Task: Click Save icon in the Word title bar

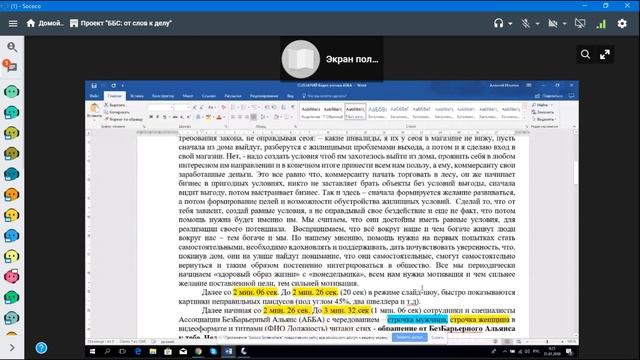Action: coord(94,86)
